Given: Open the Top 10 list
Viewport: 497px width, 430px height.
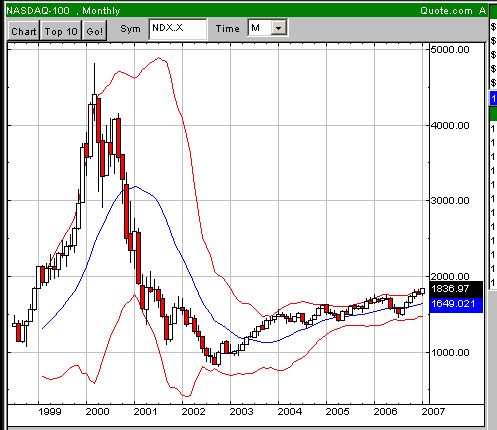Looking at the screenshot, I should pyautogui.click(x=61, y=31).
